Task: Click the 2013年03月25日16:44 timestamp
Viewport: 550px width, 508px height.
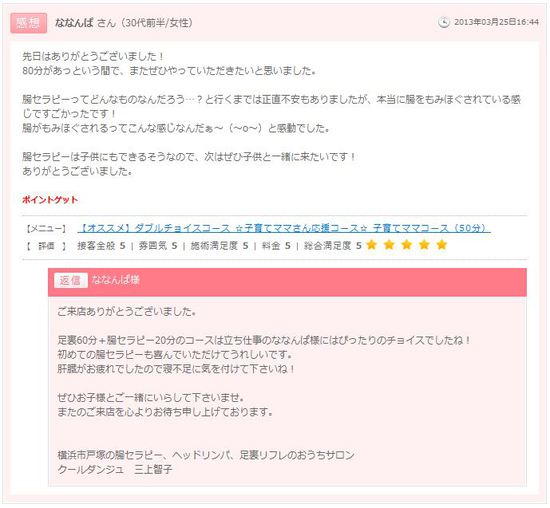Action: (496, 22)
